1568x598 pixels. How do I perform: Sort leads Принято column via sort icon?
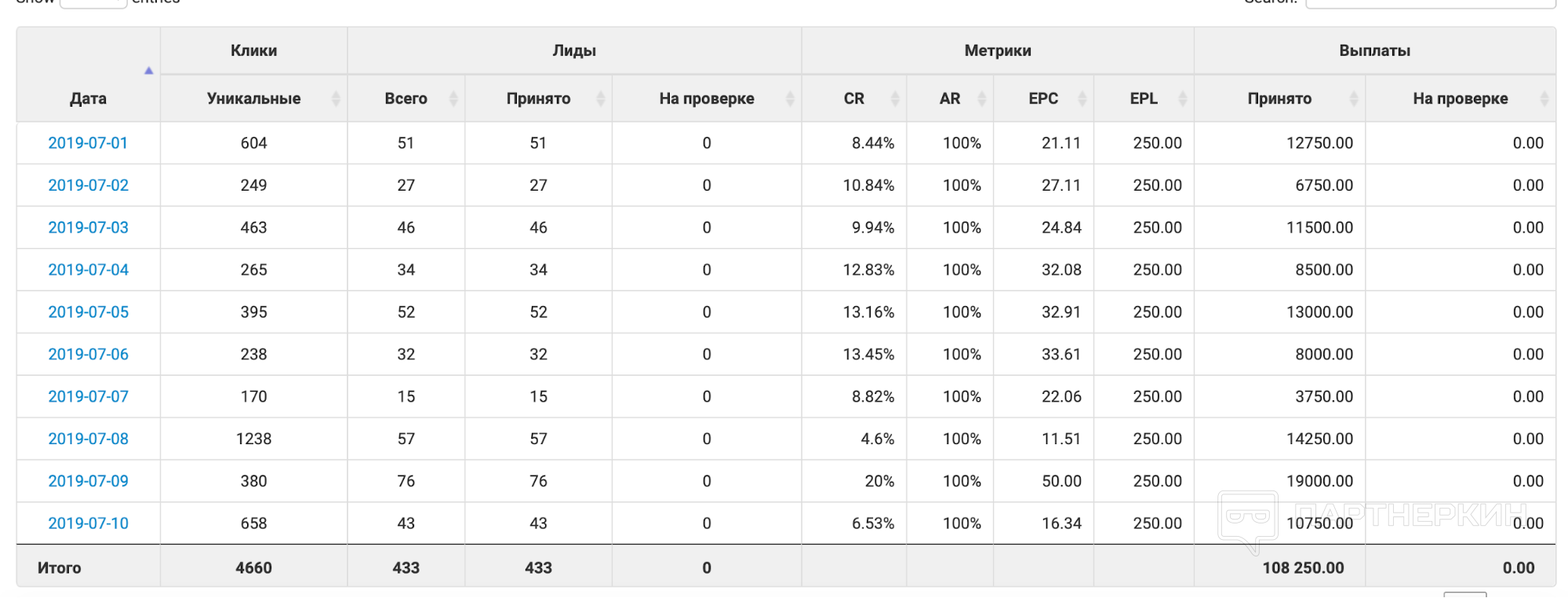[600, 99]
